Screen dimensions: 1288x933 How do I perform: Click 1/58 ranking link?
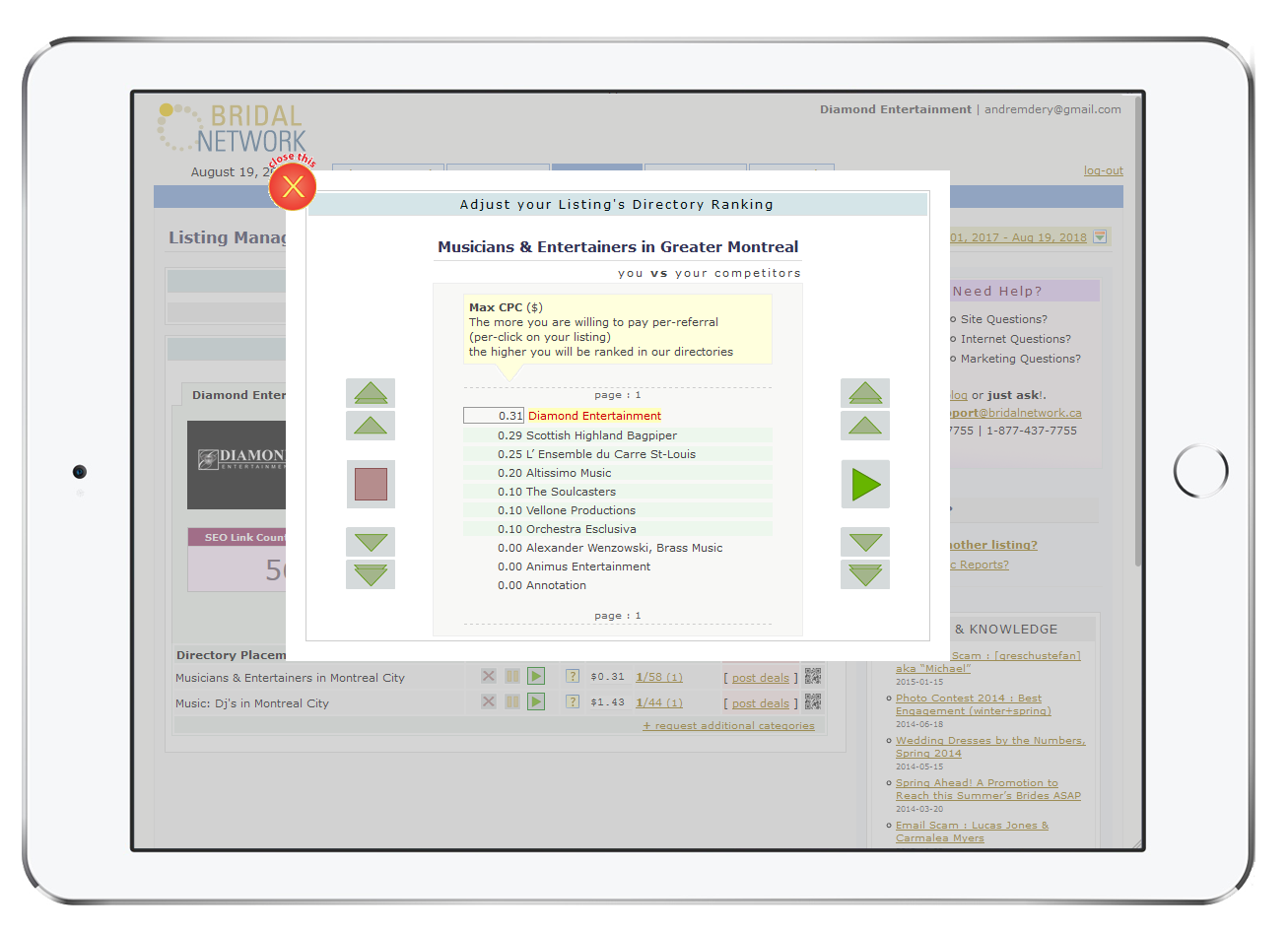(x=658, y=677)
